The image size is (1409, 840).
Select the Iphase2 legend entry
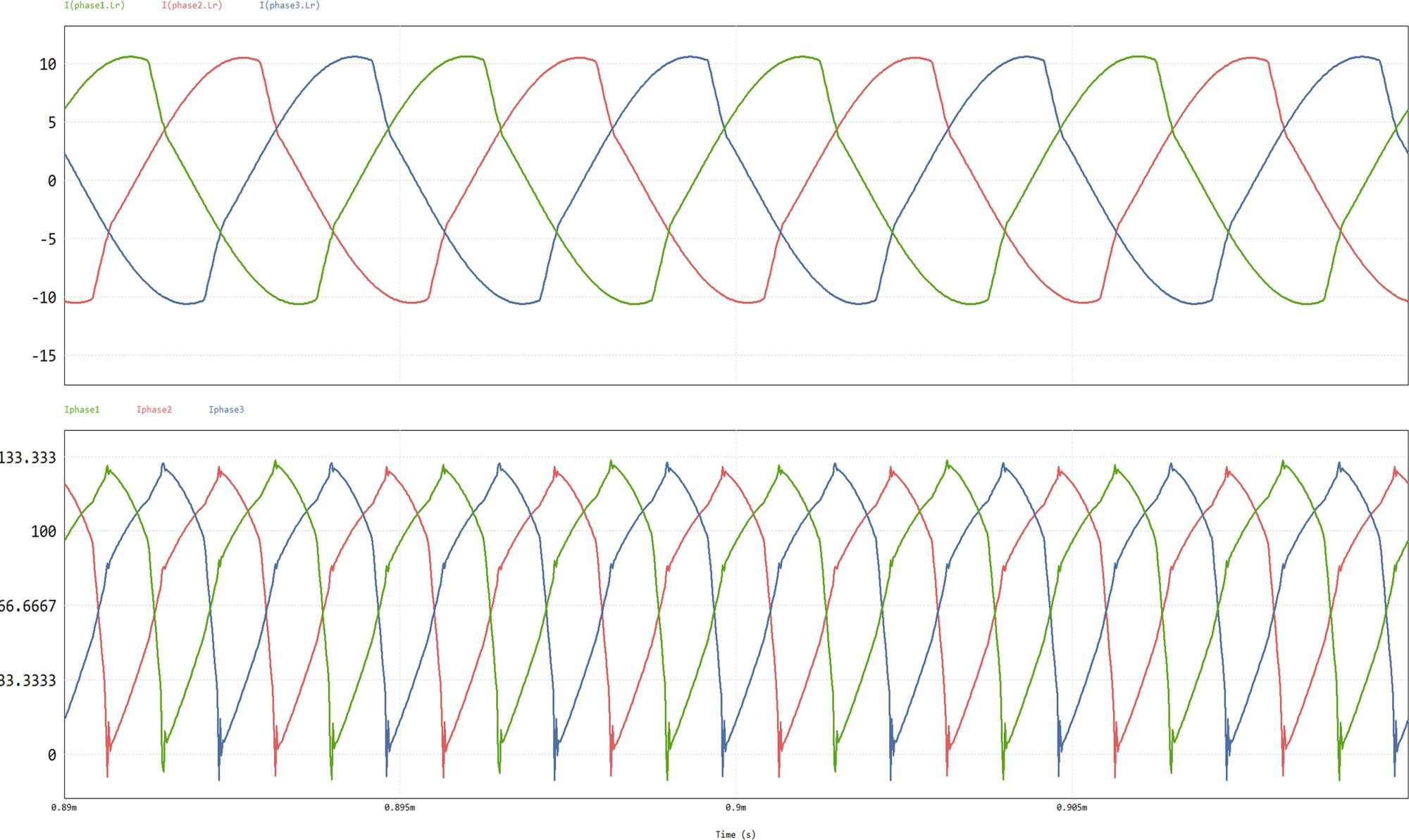pos(154,409)
